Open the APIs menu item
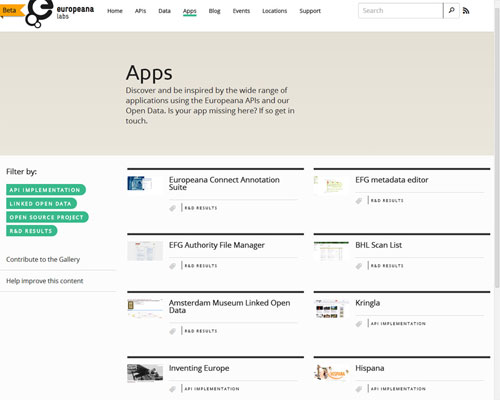 click(140, 11)
